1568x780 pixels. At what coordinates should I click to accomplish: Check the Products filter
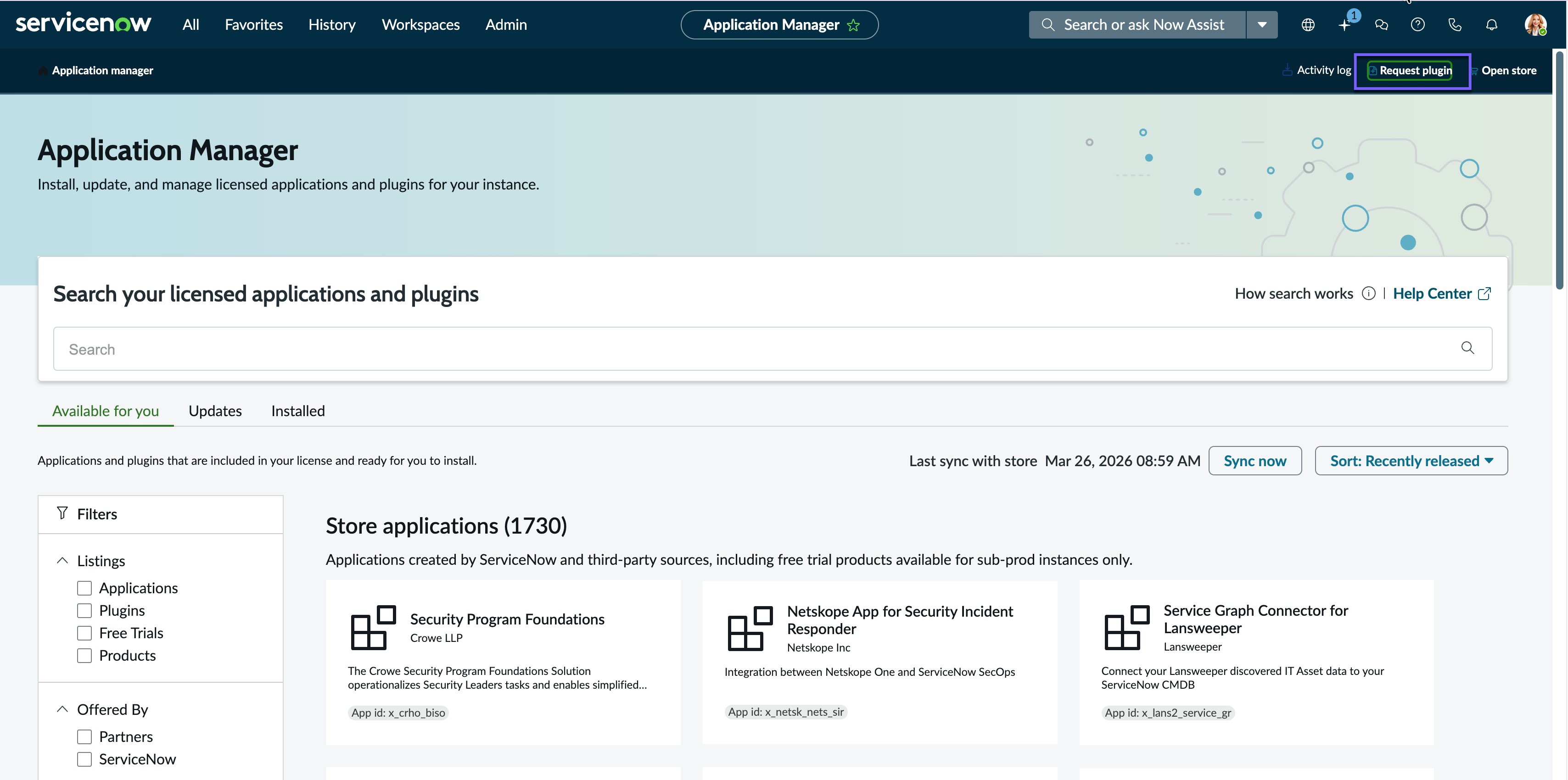[x=84, y=655]
